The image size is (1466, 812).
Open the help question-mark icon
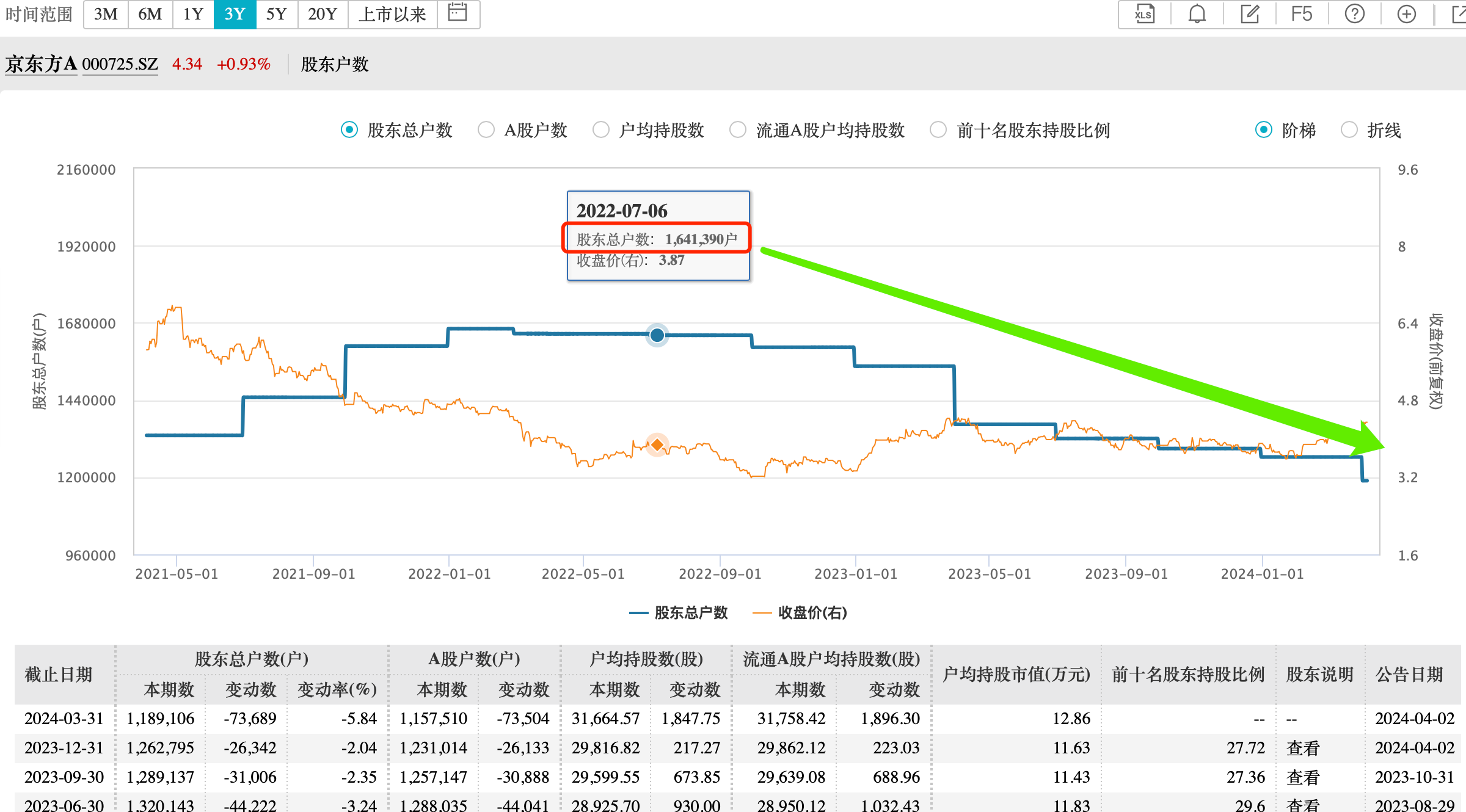(1354, 14)
